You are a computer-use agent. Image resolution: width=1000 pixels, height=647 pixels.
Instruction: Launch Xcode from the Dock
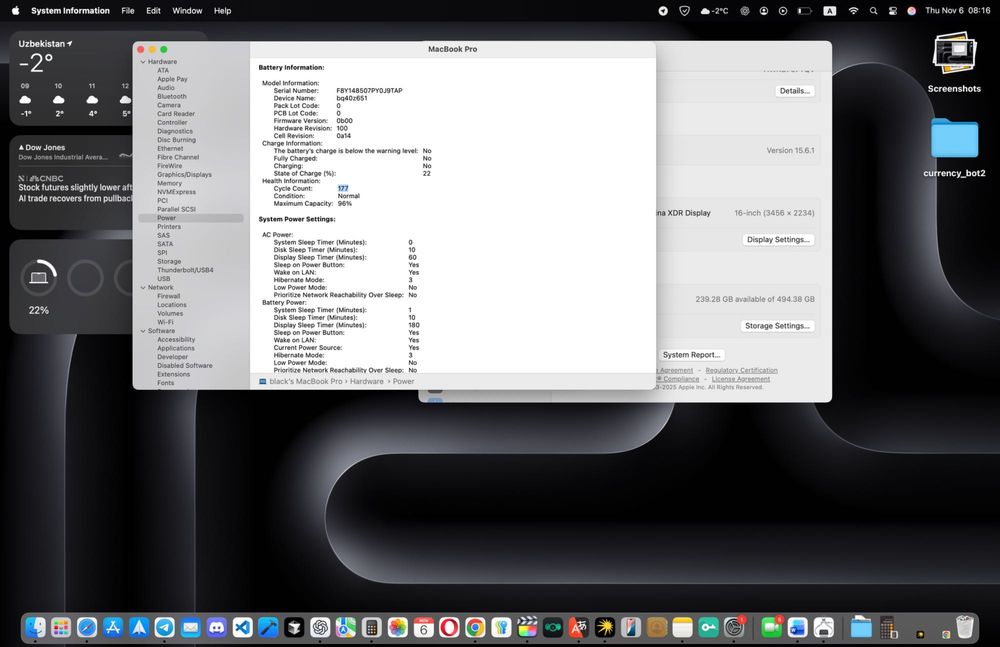coord(268,628)
